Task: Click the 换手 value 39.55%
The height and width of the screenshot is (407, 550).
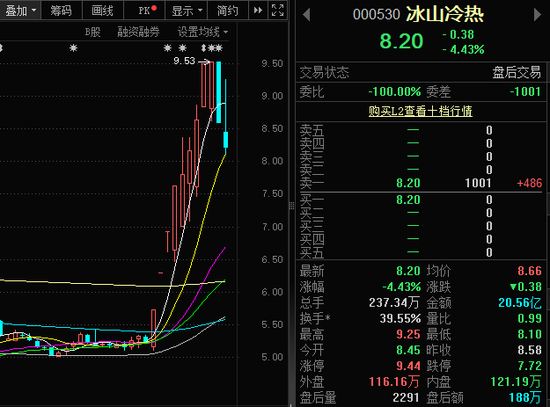Action: coord(400,319)
